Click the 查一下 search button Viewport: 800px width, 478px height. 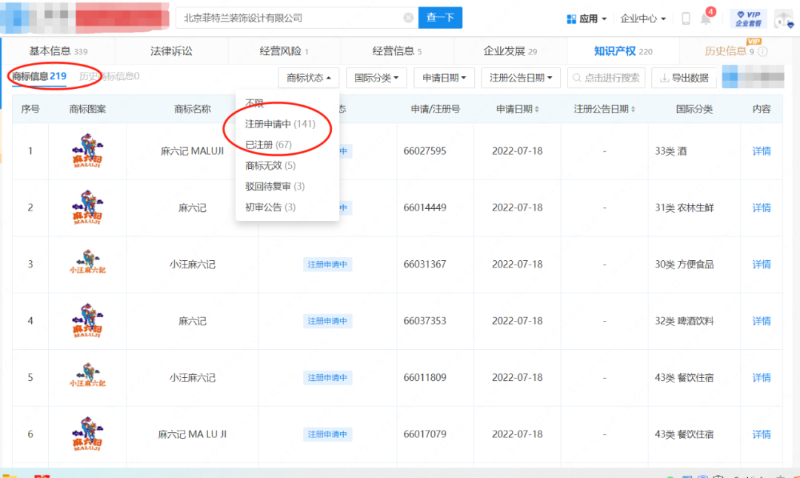[440, 18]
